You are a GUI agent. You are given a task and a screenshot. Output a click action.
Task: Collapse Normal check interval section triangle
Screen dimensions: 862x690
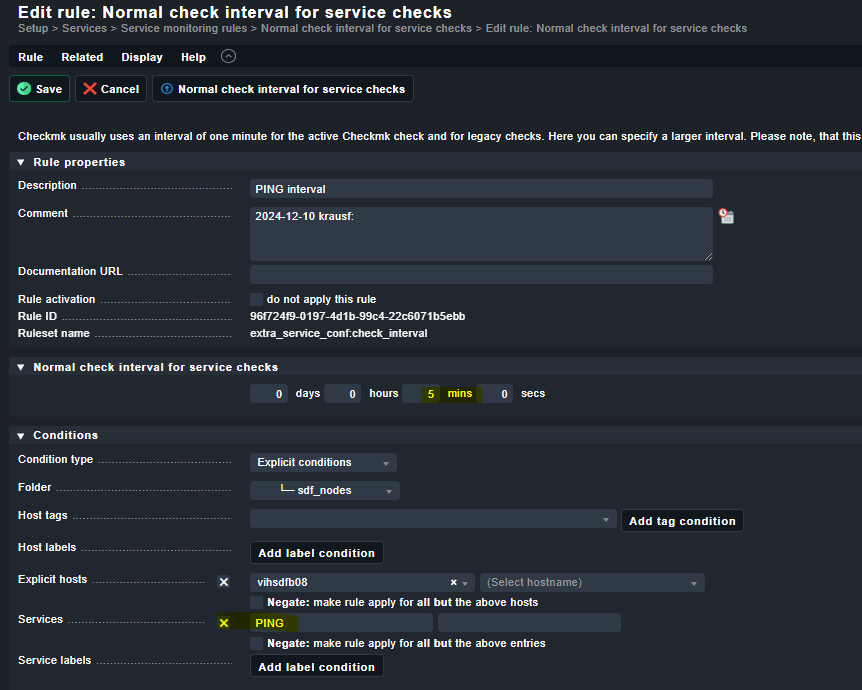20,368
